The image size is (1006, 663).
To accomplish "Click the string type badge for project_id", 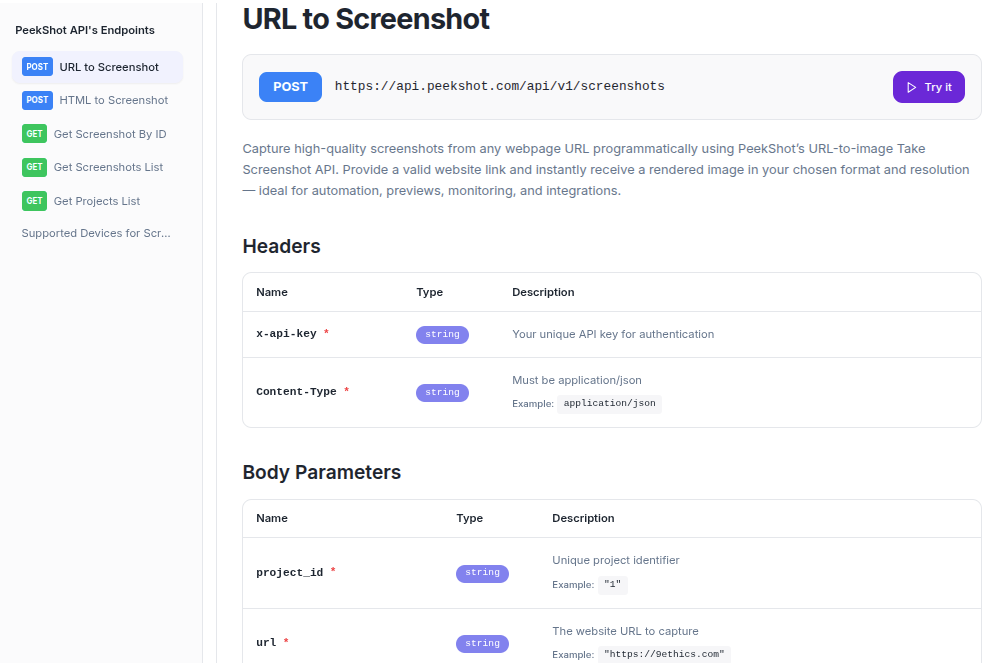I will [x=482, y=573].
